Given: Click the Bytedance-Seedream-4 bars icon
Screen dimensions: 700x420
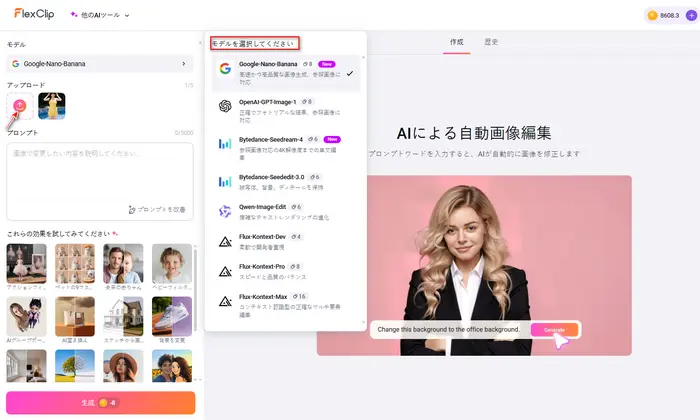Looking at the screenshot, I should tap(225, 144).
